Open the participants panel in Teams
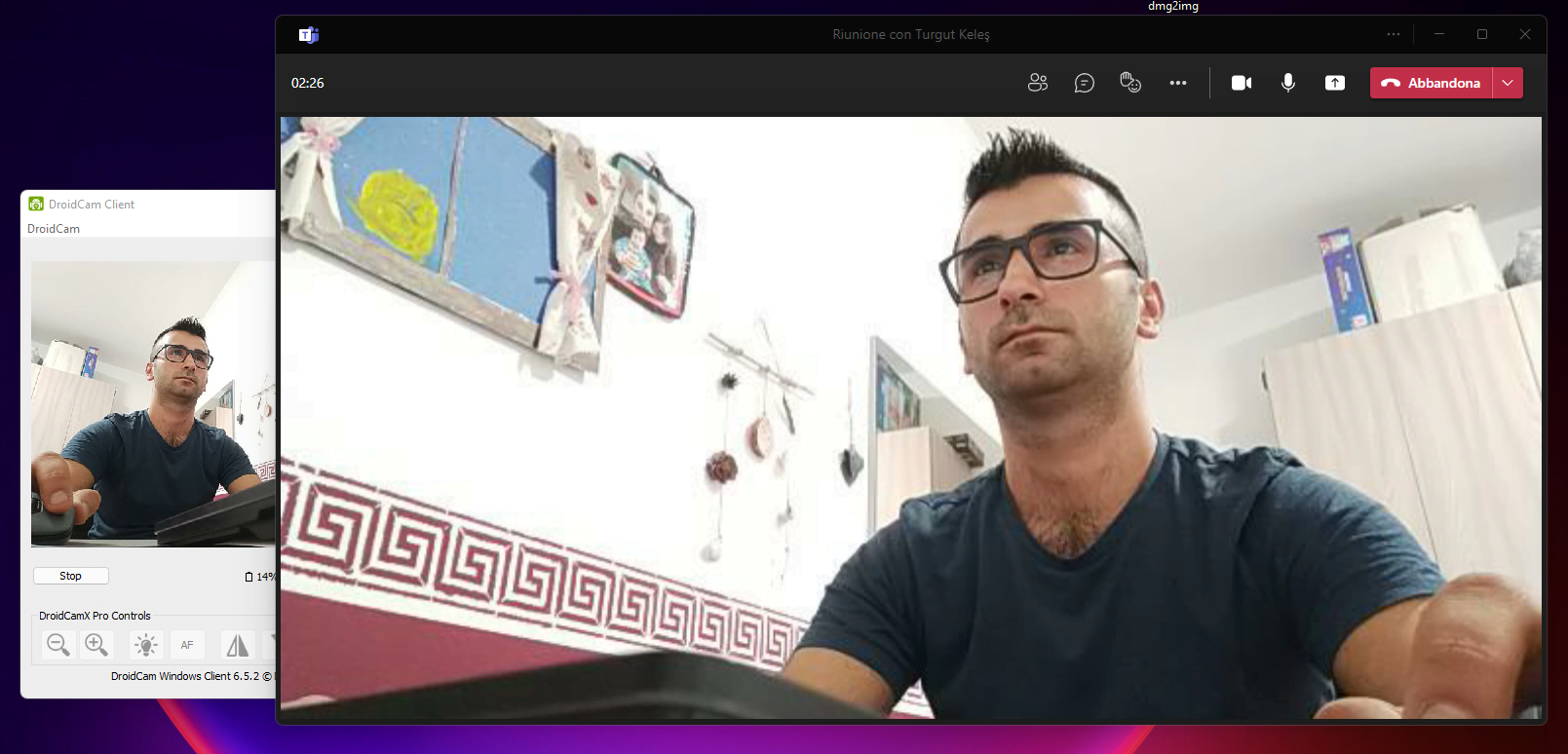 pos(1037,83)
